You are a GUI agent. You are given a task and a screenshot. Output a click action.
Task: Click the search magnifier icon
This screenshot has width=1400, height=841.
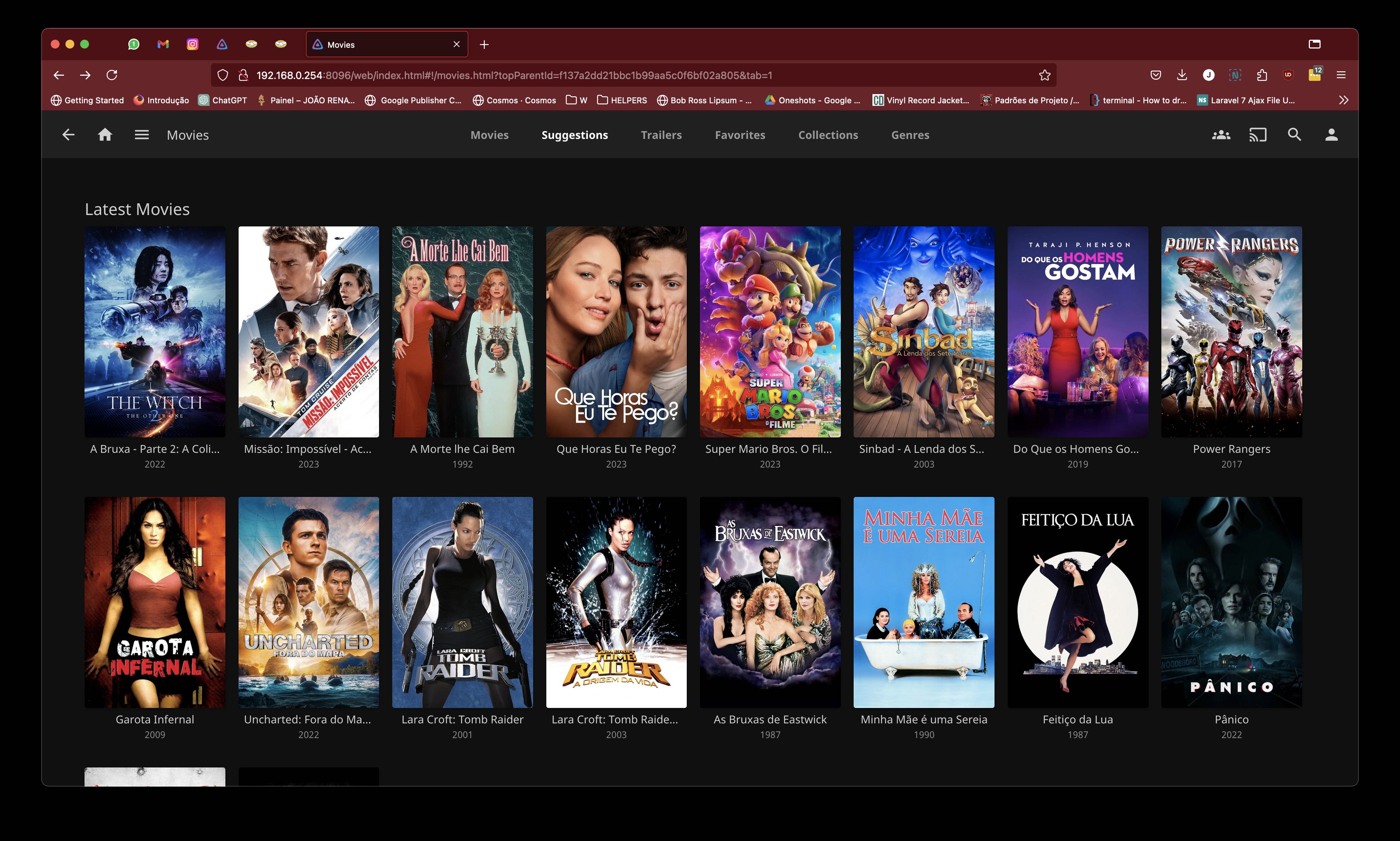coord(1294,135)
